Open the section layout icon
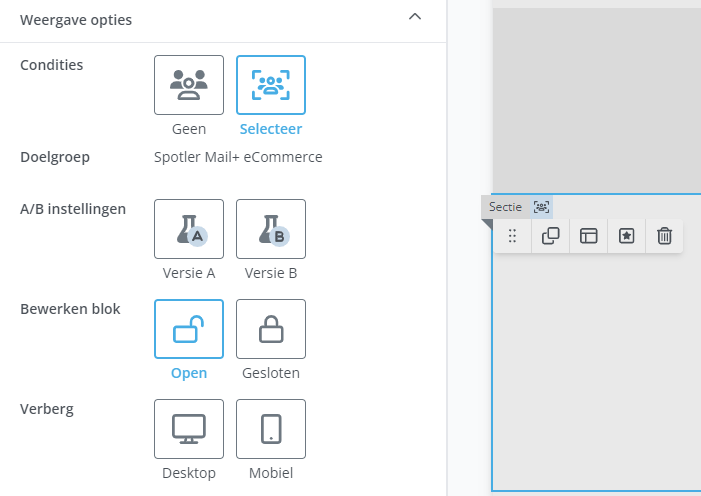The width and height of the screenshot is (701, 496). (588, 236)
